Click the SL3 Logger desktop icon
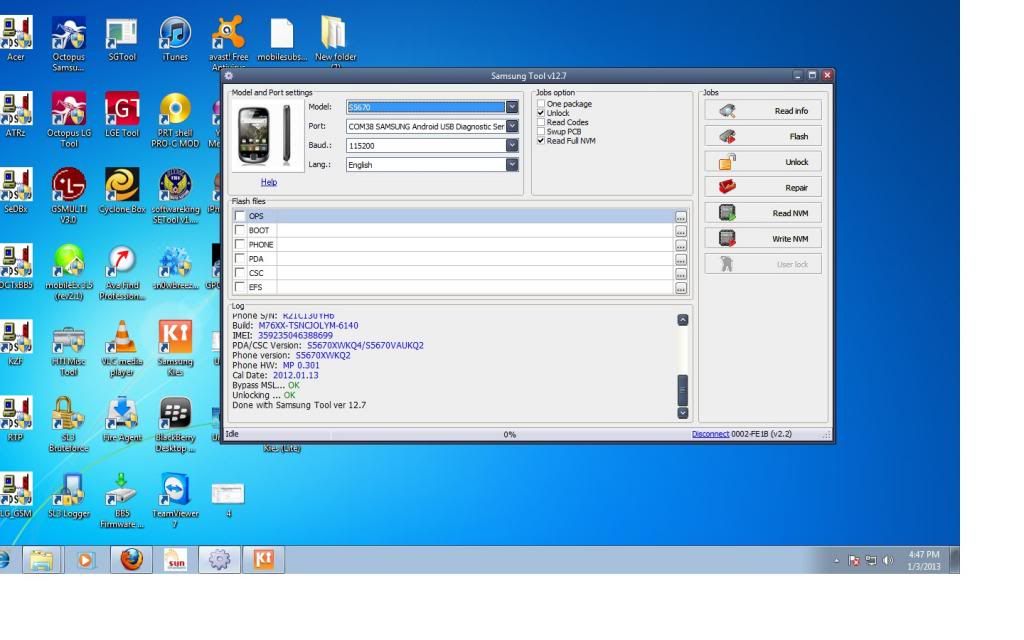This screenshot has width=1024, height=640. tap(69, 495)
